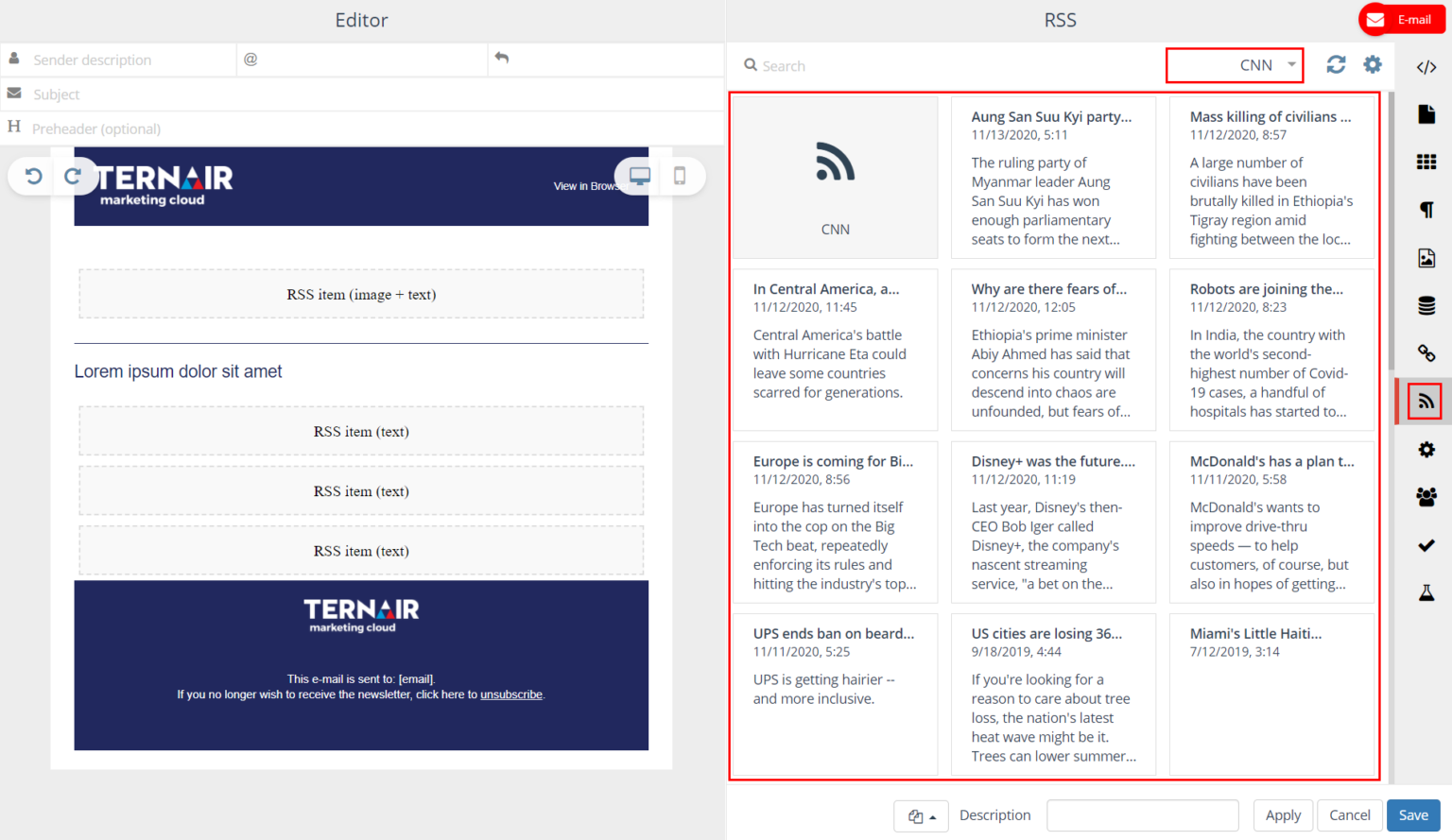
Task: Open RSS feed settings gear
Action: point(1373,64)
